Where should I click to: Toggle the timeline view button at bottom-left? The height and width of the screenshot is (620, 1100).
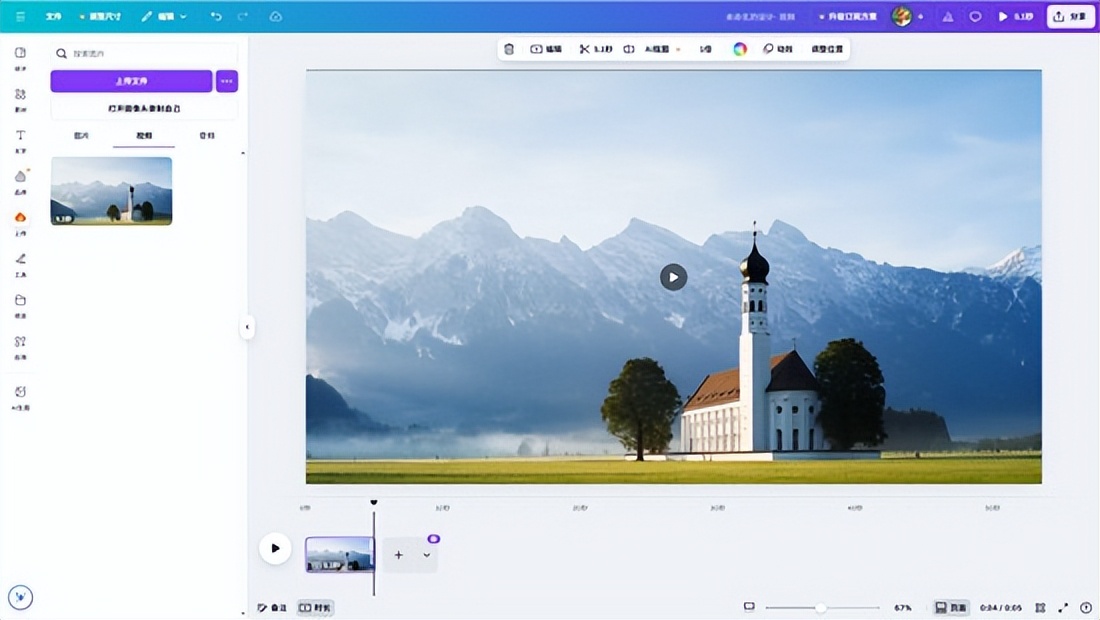click(315, 607)
